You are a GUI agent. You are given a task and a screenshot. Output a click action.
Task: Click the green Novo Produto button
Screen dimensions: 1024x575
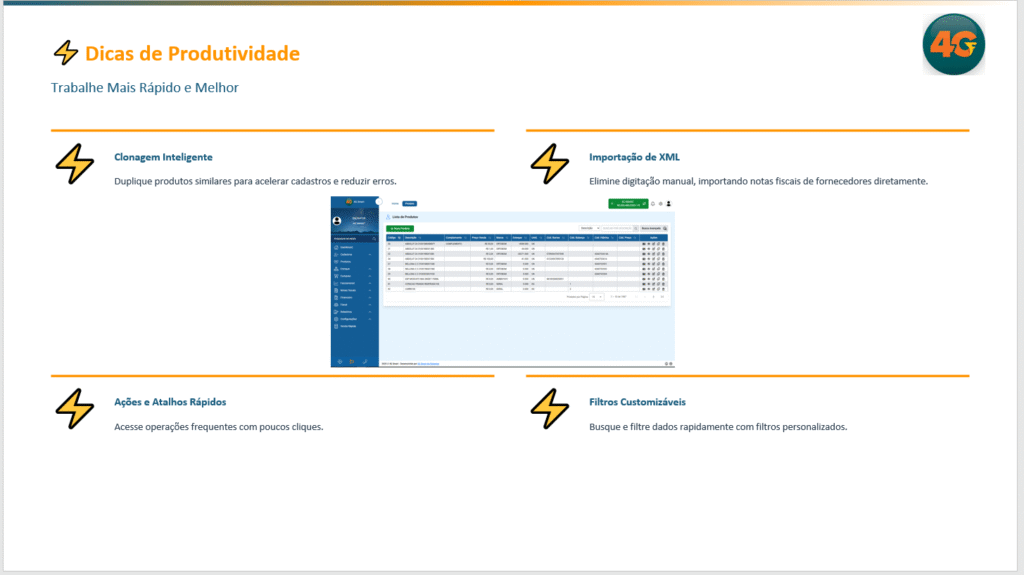(400, 229)
